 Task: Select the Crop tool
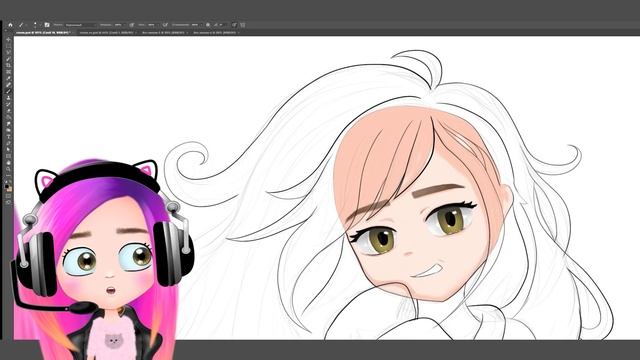[9, 65]
